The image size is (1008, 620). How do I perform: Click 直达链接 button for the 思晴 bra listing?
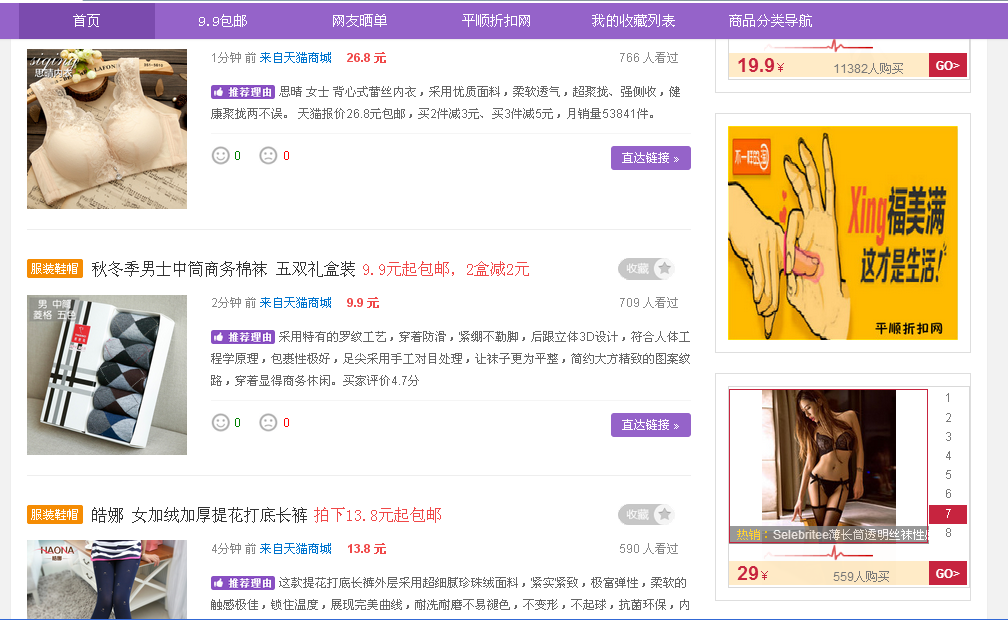(x=651, y=158)
